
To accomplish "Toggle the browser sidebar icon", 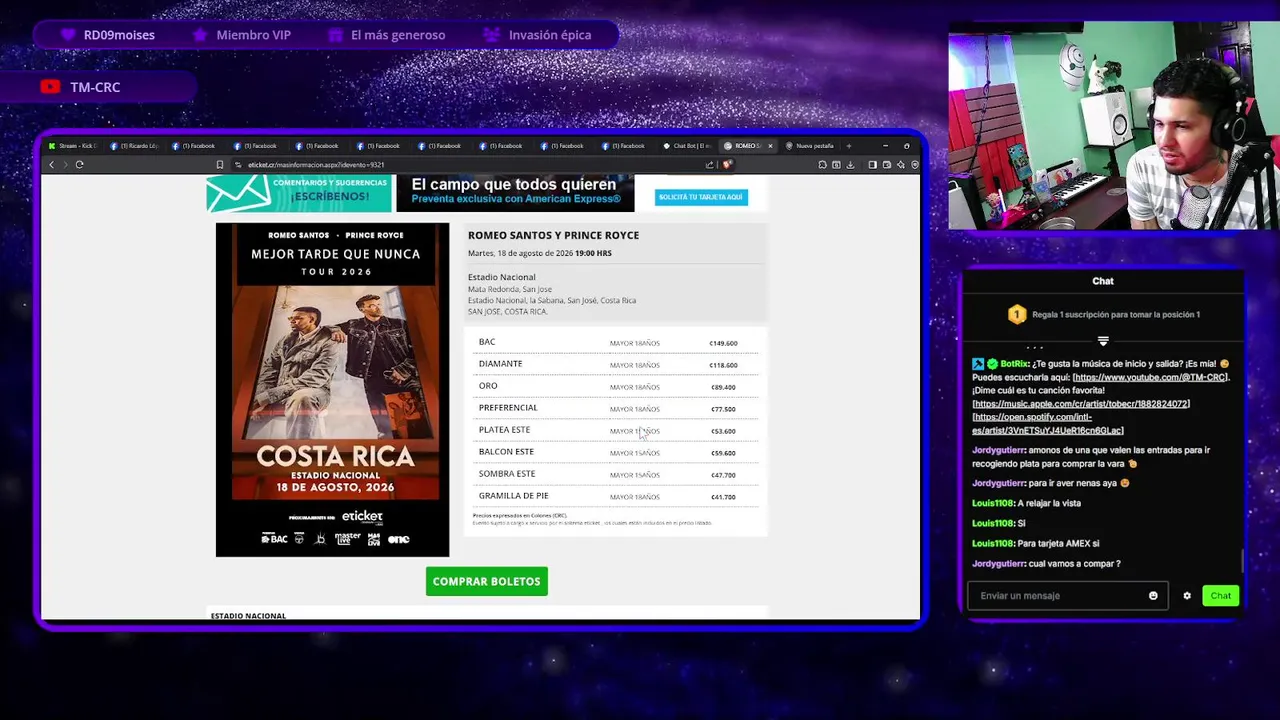I will click(x=872, y=165).
